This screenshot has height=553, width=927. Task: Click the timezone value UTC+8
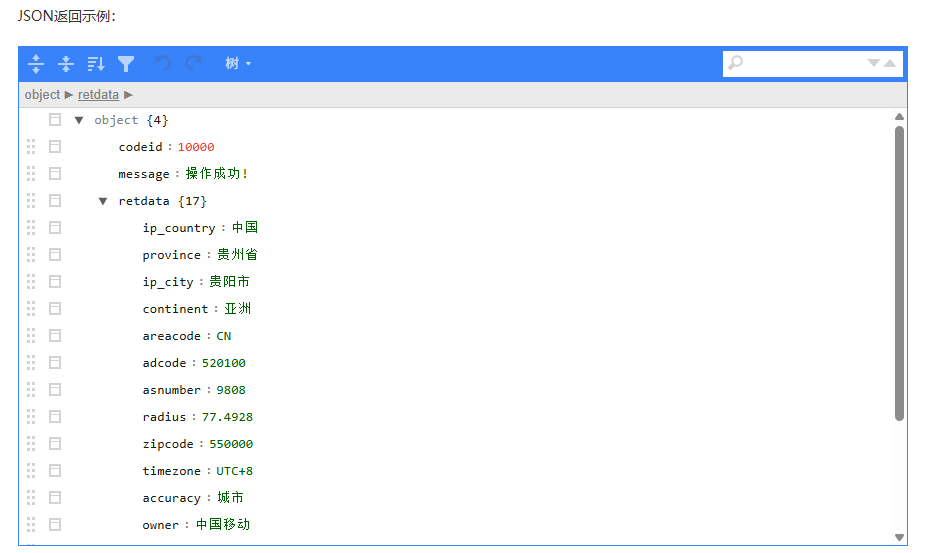pos(234,471)
